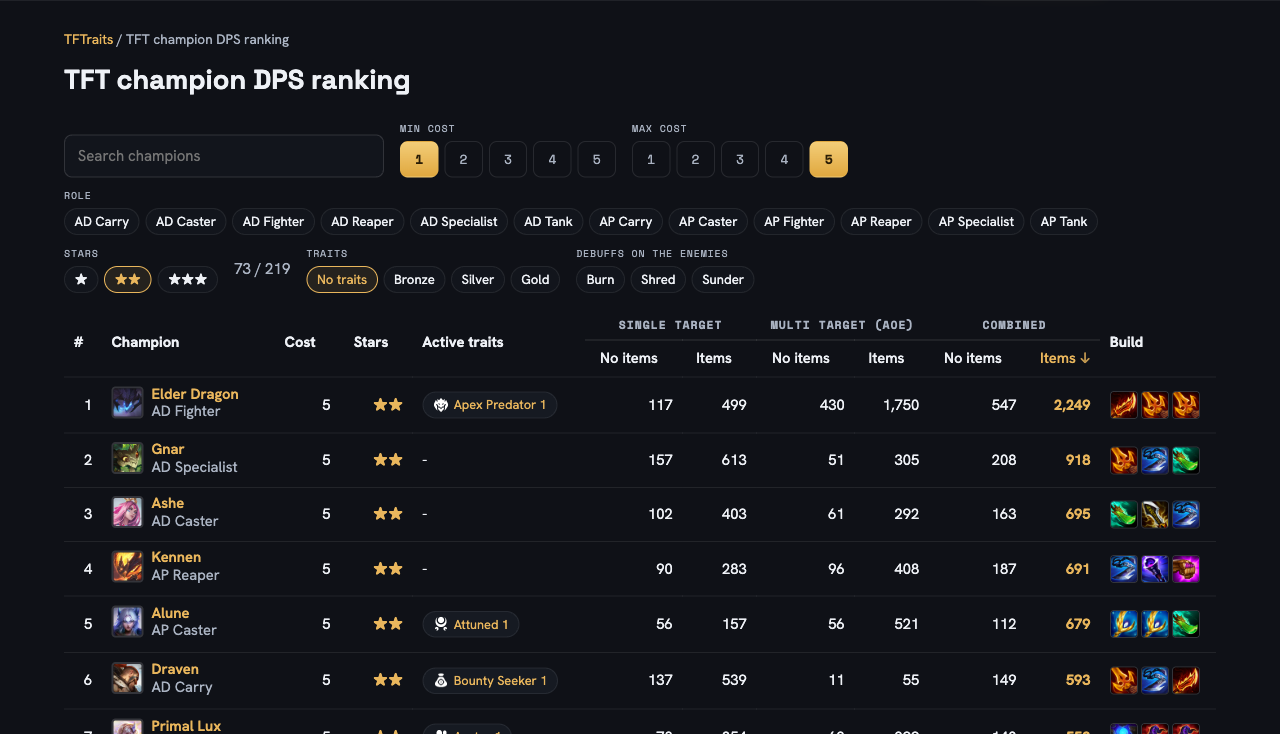Open the Kennen champion link
Viewport: 1280px width, 734px height.
(176, 557)
